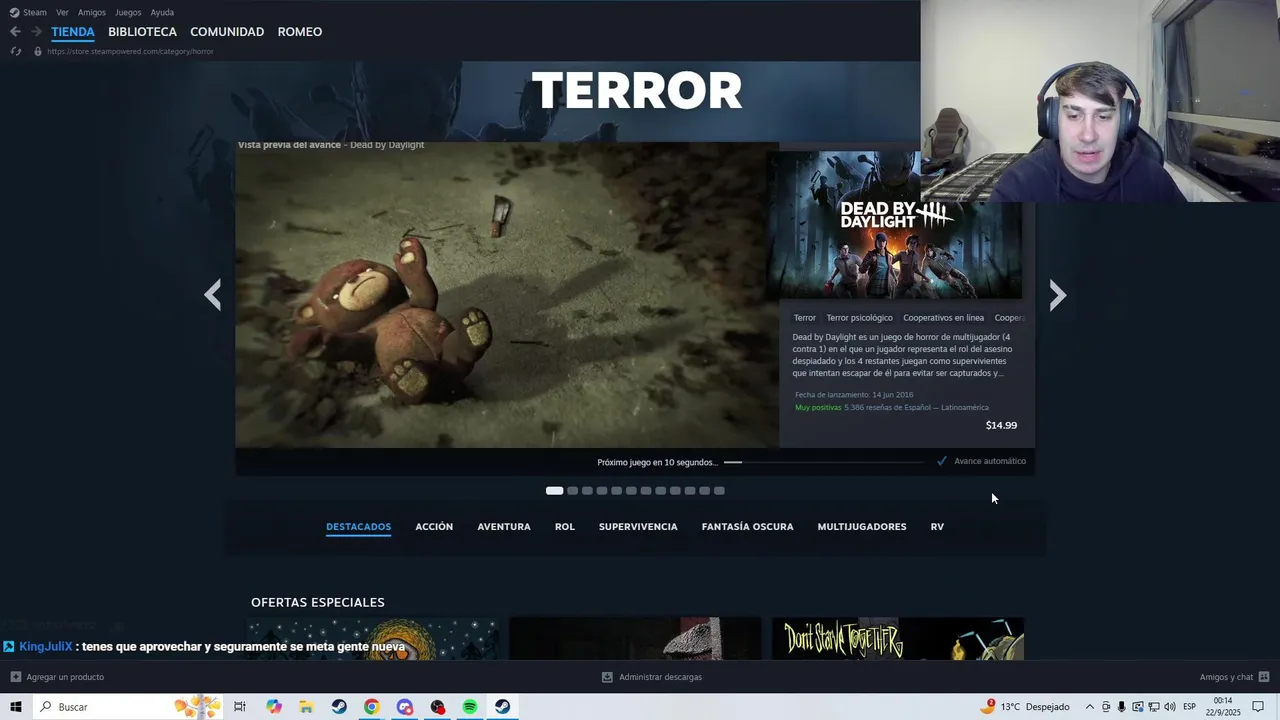Open File Explorer from the taskbar
The height and width of the screenshot is (720, 1280).
pyautogui.click(x=307, y=707)
